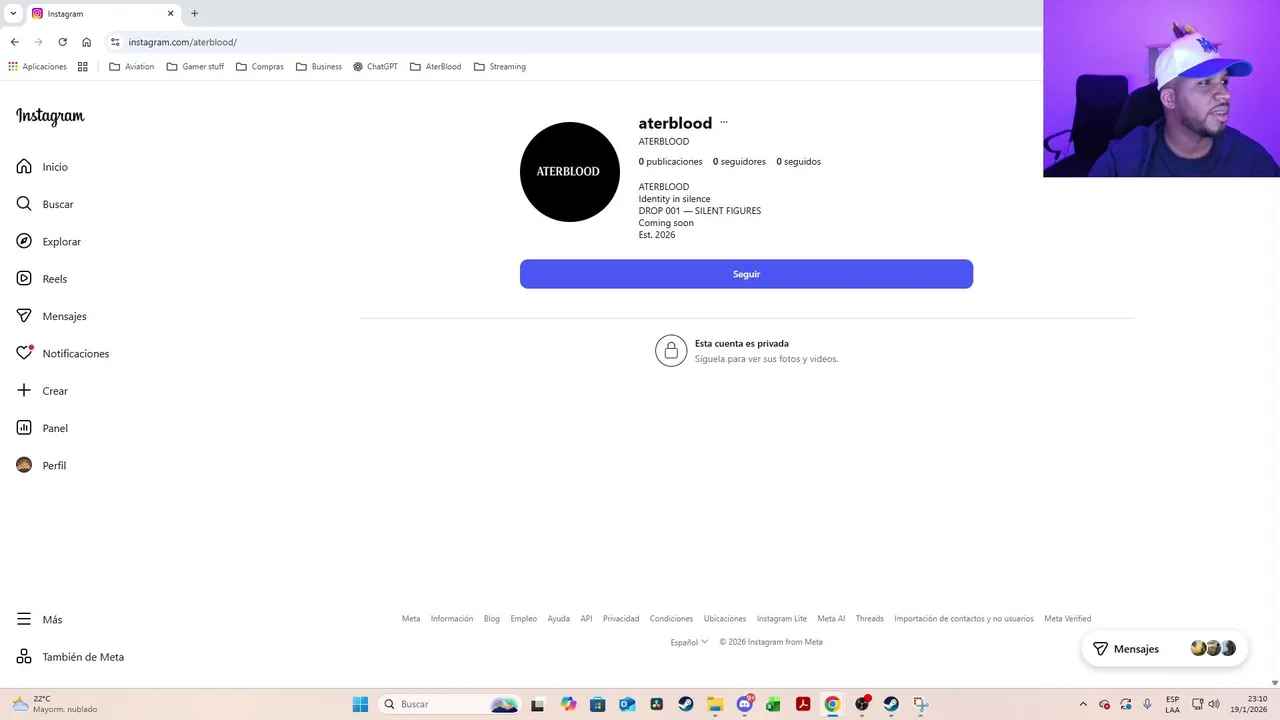1280x720 pixels.
Task: Open the tab search dropdown arrow
Action: (x=13, y=13)
